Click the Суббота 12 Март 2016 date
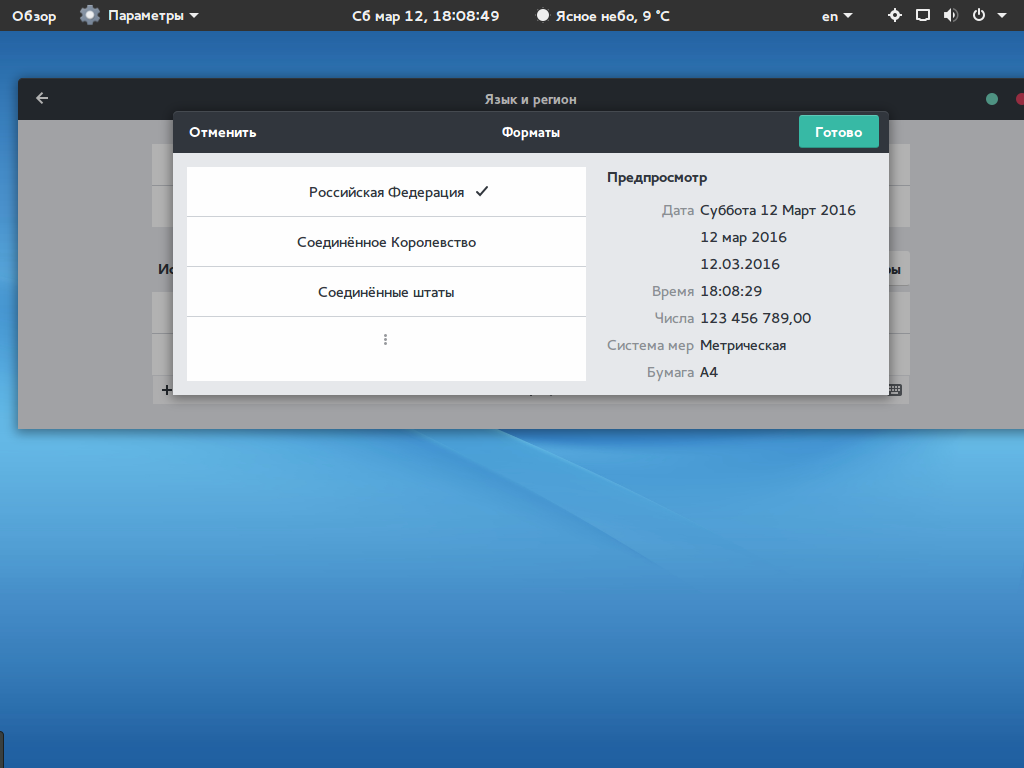This screenshot has width=1024, height=768. (x=778, y=210)
